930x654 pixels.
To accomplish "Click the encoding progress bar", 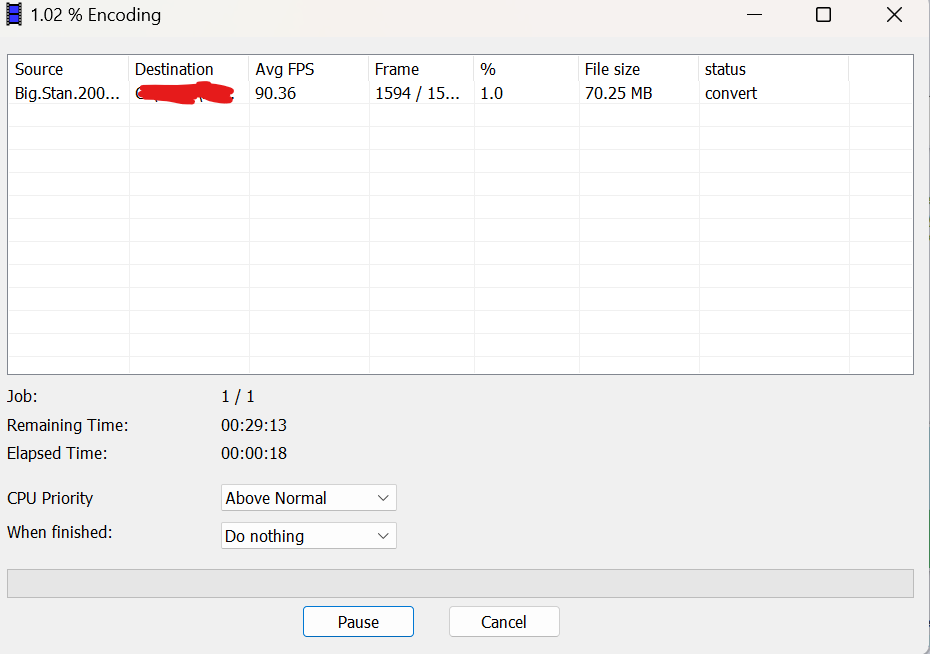I will coord(460,583).
